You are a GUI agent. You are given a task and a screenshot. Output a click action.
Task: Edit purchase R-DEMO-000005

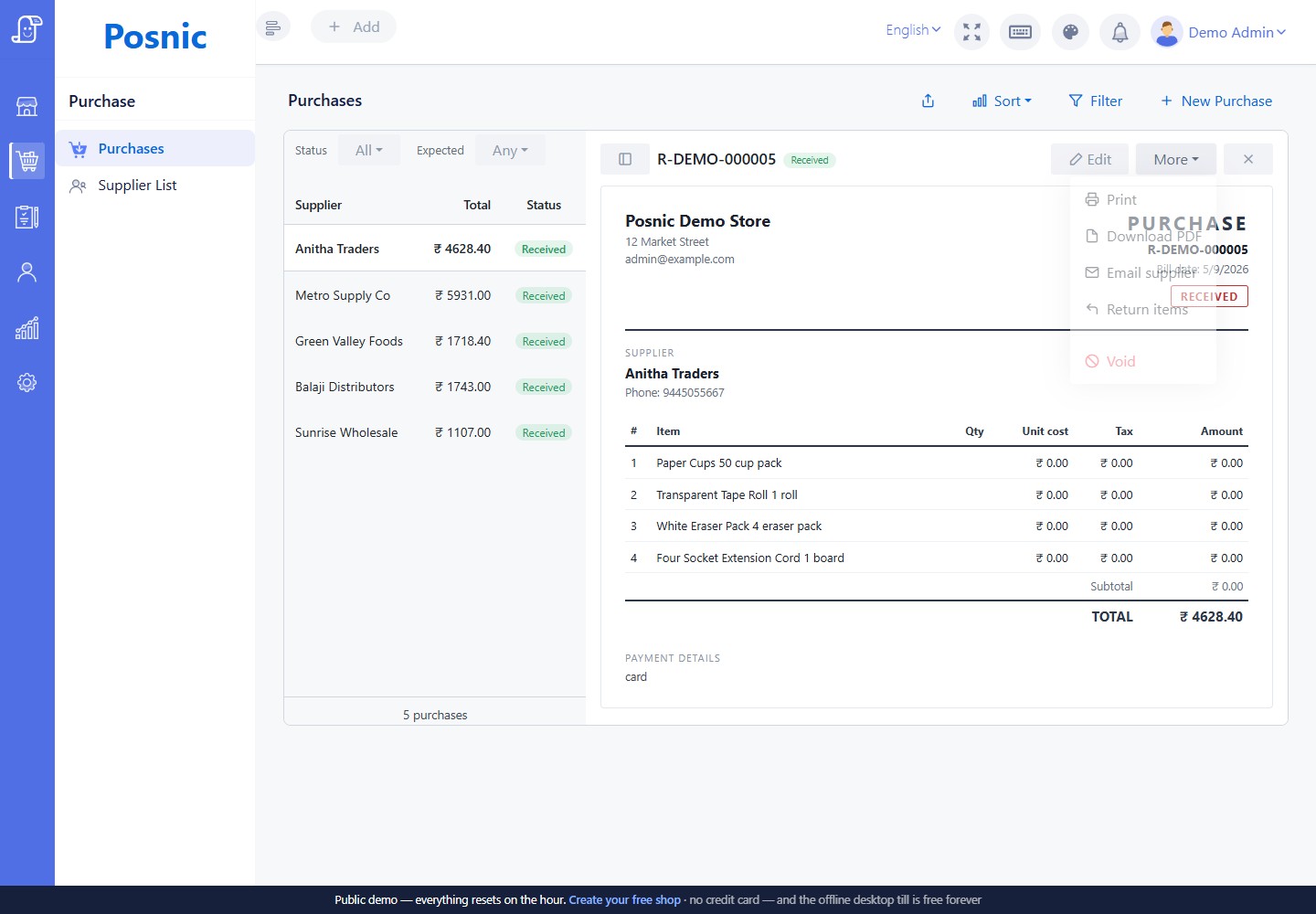[1089, 159]
